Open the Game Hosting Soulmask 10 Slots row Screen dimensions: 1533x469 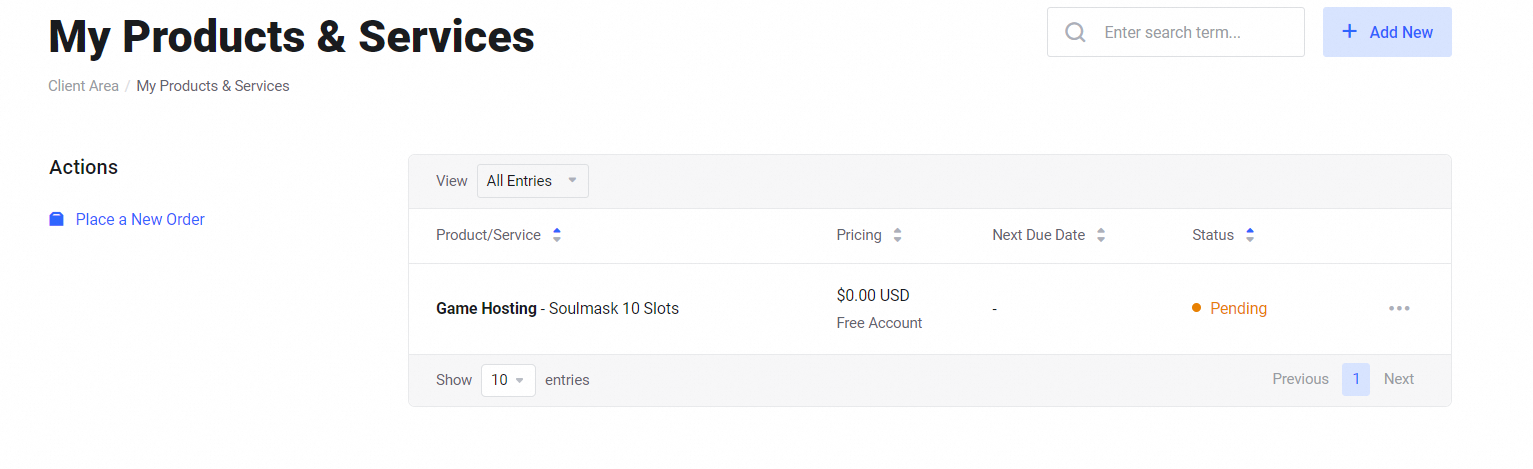click(x=557, y=309)
